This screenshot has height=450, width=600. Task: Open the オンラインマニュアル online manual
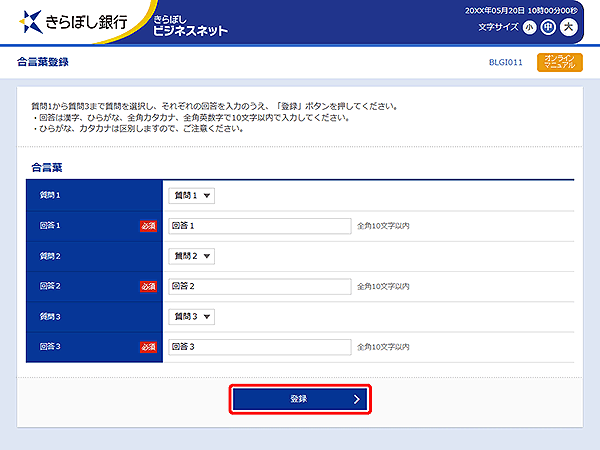coord(559,62)
